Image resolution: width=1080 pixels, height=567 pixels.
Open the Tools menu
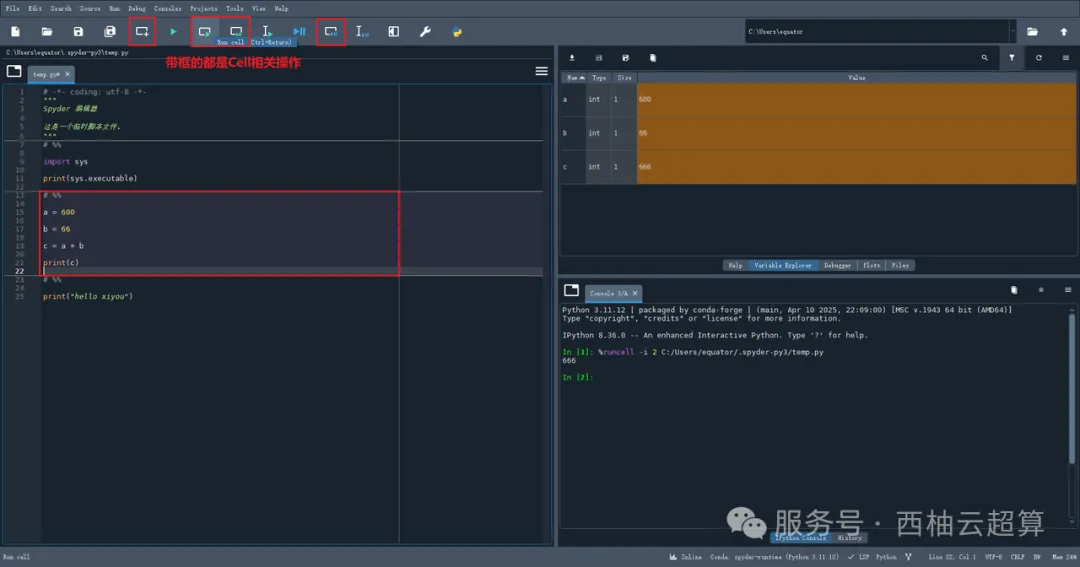pos(234,8)
